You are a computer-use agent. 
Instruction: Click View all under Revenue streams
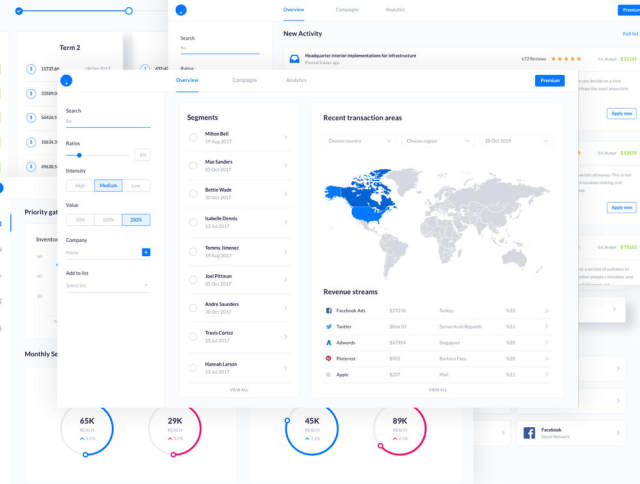[x=438, y=390]
